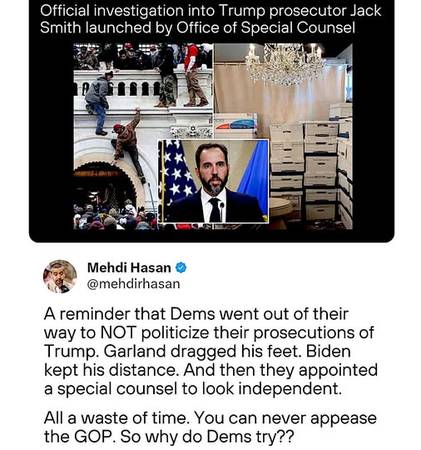Click the microphone in the inset photo
The width and height of the screenshot is (421, 450).
click(x=222, y=211)
